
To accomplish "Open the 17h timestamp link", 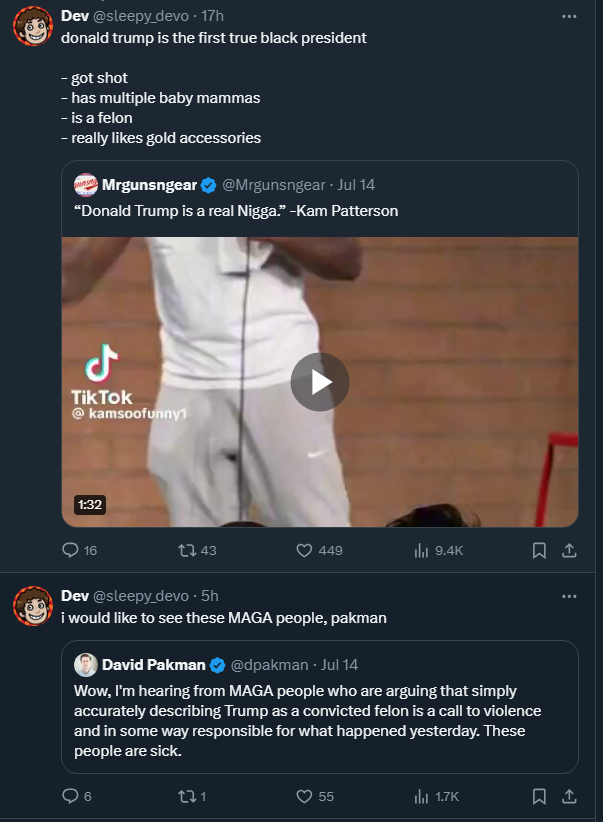I will pyautogui.click(x=212, y=16).
